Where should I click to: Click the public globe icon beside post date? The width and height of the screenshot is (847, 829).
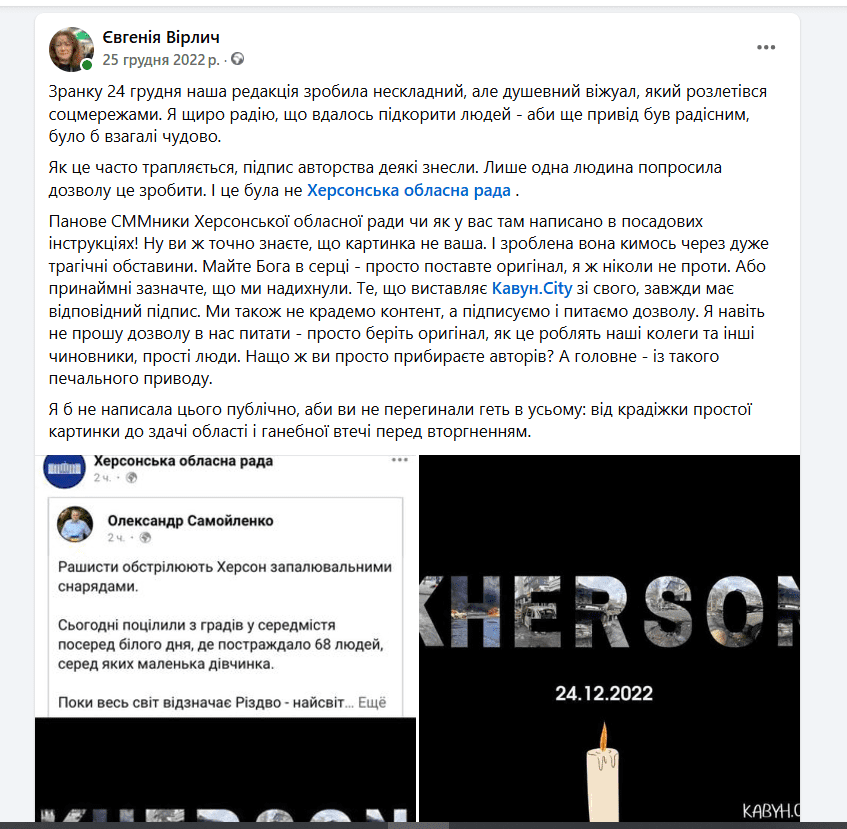[237, 59]
